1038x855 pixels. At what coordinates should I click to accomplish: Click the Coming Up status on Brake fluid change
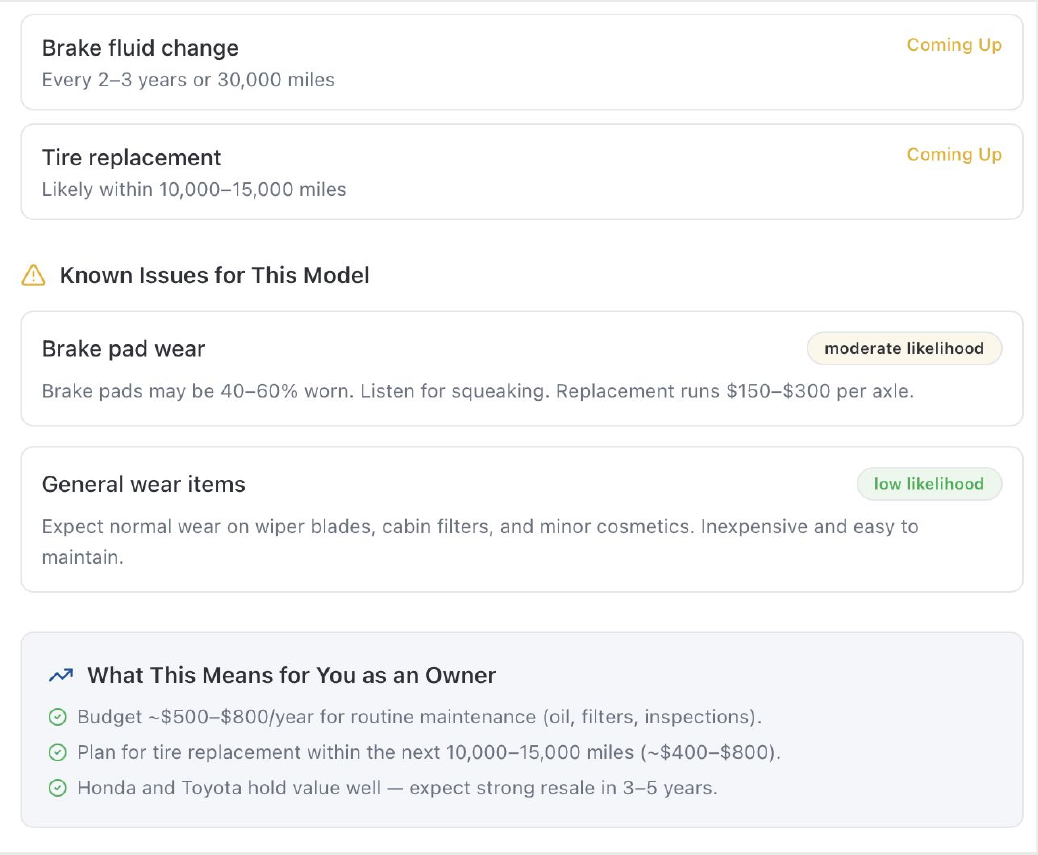[954, 45]
